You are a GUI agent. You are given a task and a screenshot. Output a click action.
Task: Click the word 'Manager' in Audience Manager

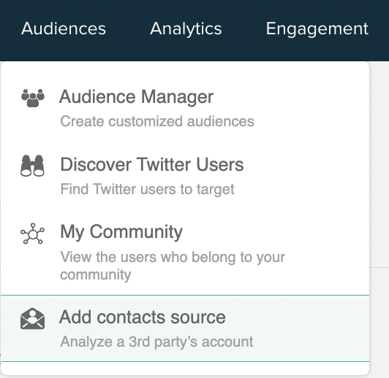coord(177,97)
